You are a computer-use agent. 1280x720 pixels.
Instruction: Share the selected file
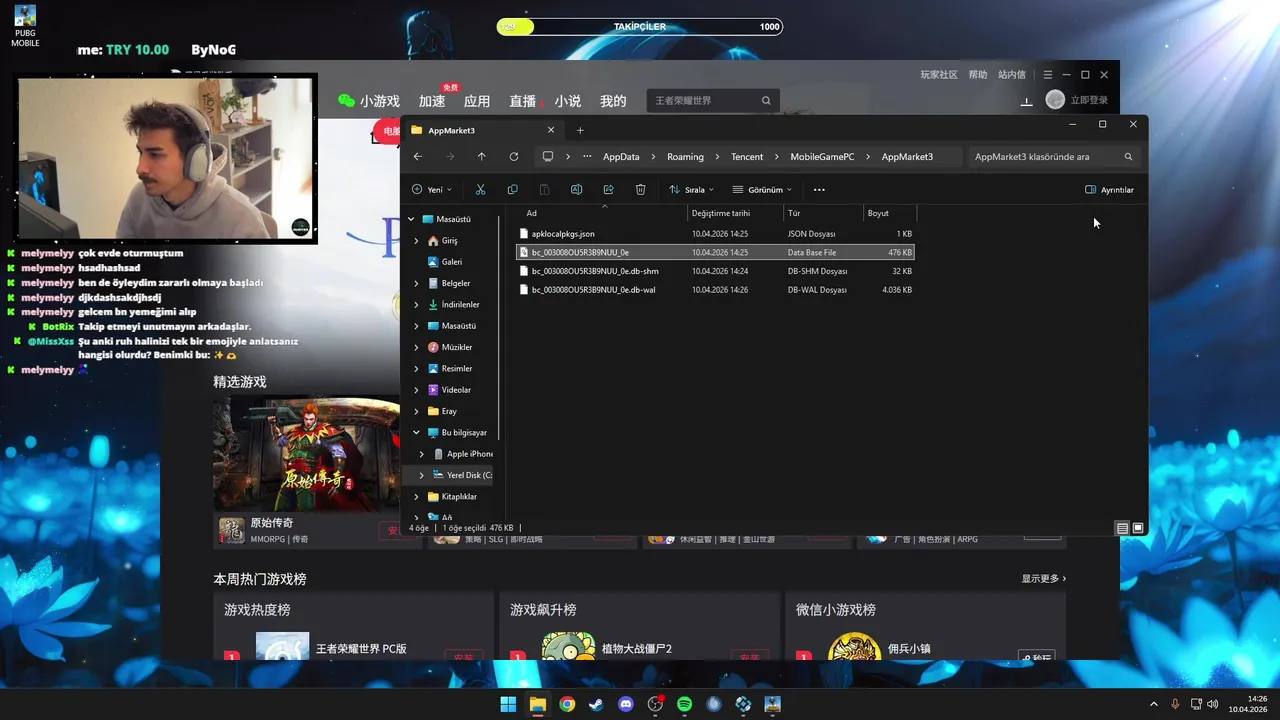(608, 190)
